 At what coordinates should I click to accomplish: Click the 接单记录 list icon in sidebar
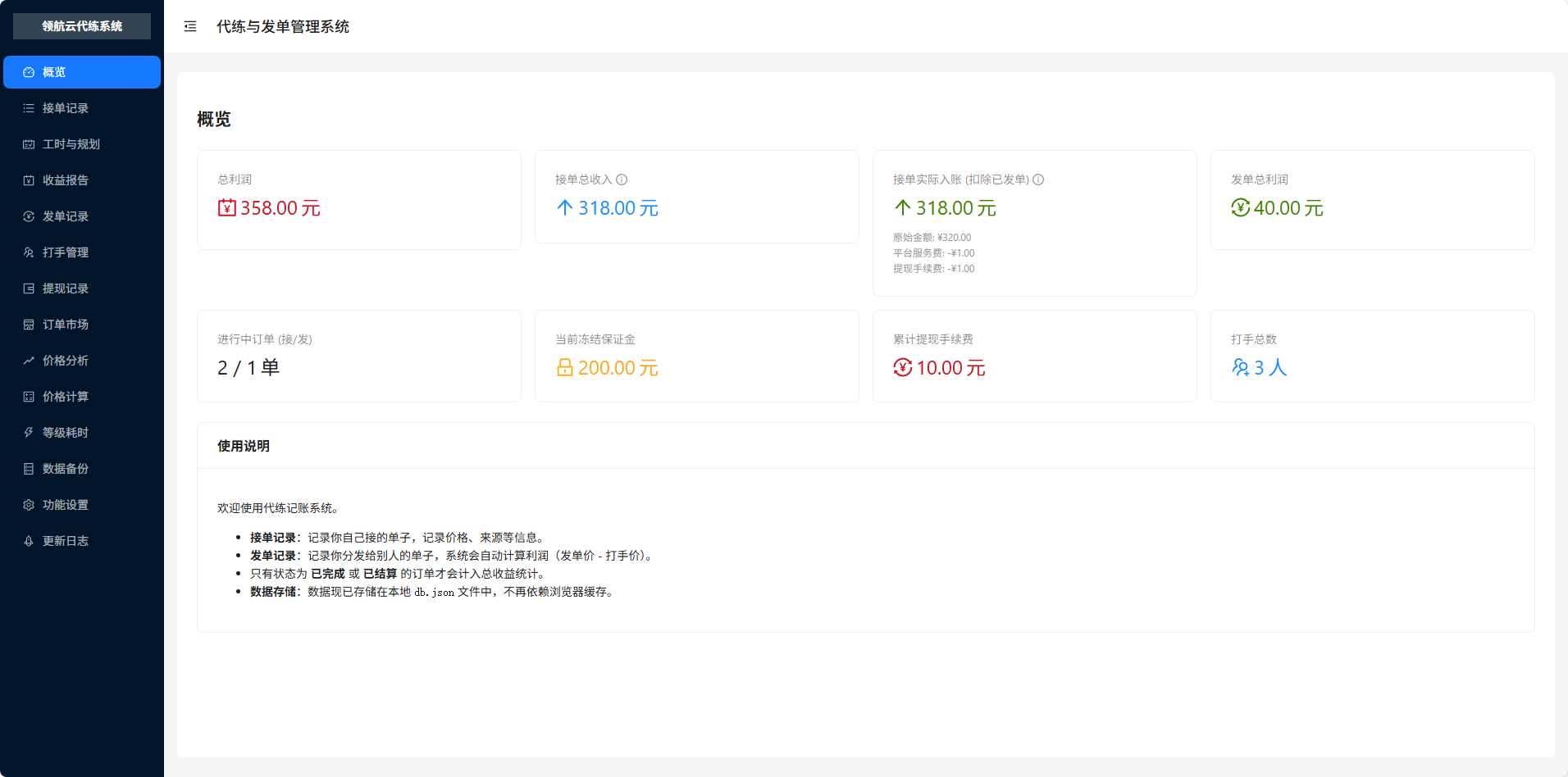[29, 108]
